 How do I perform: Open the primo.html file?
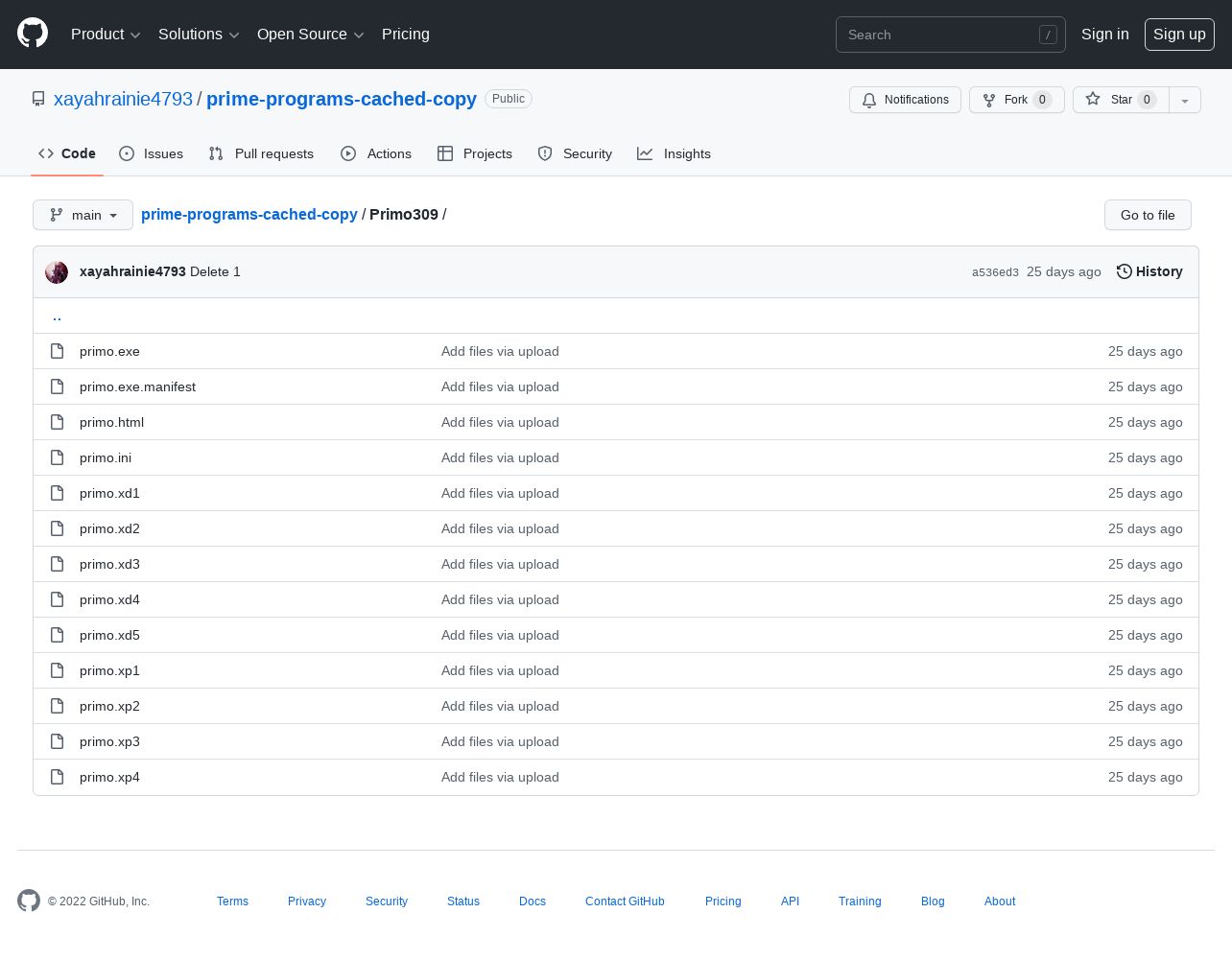coord(111,422)
